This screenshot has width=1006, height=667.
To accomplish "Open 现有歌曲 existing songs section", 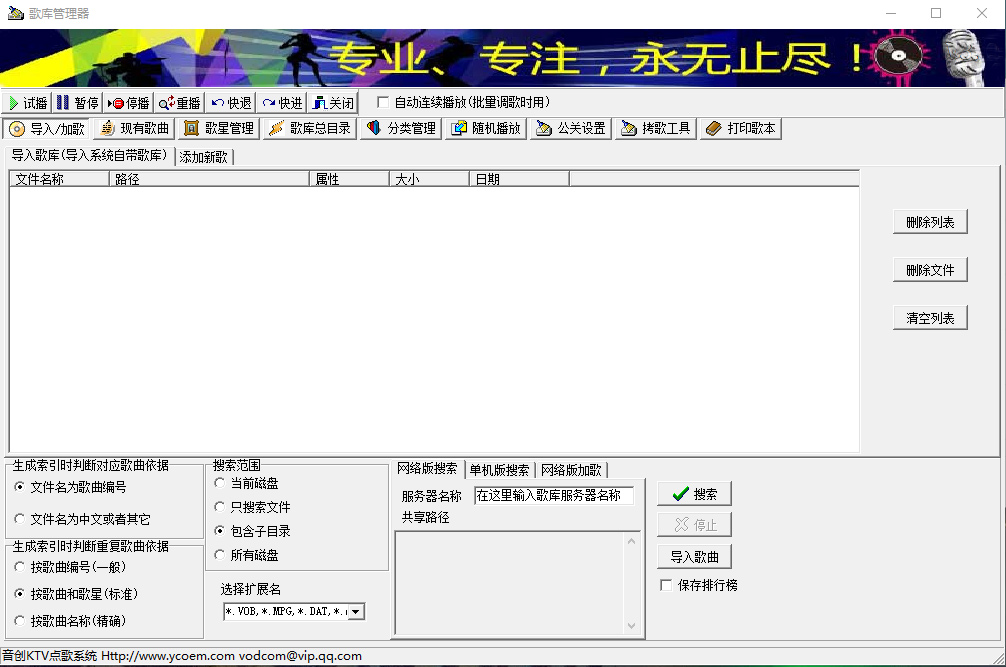I will [x=135, y=129].
